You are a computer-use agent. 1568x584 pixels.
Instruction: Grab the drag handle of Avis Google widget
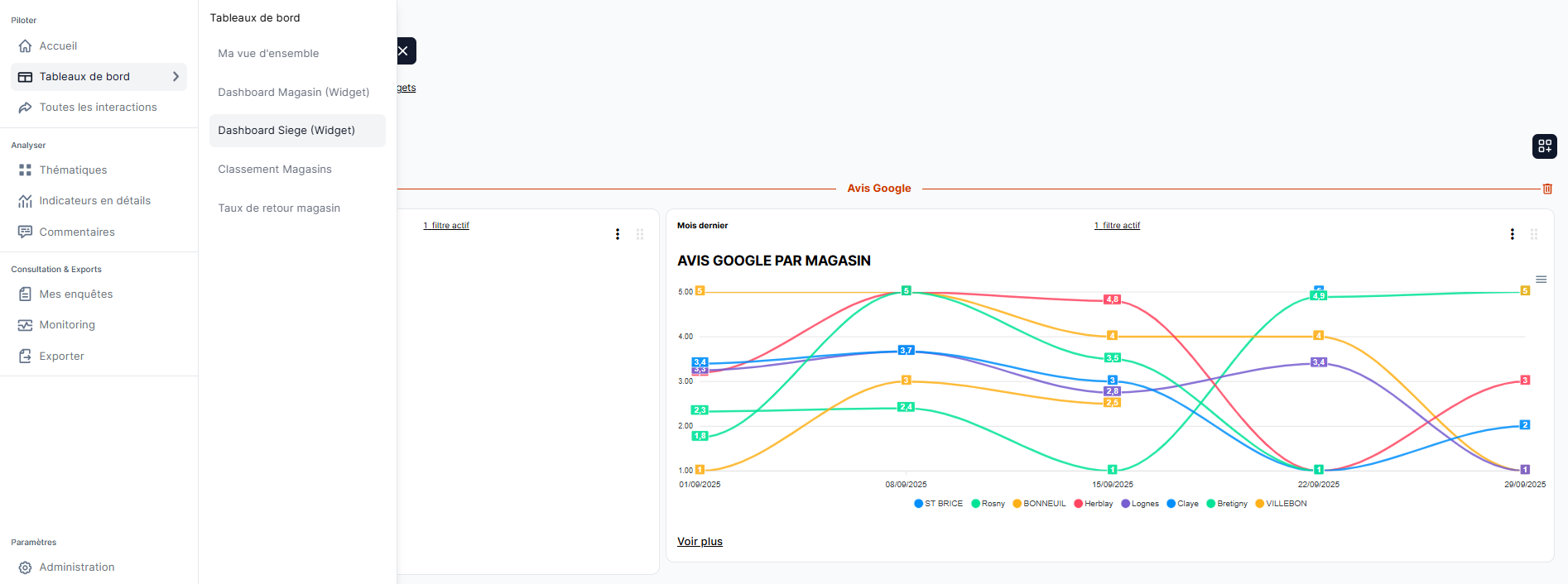[x=1533, y=234]
